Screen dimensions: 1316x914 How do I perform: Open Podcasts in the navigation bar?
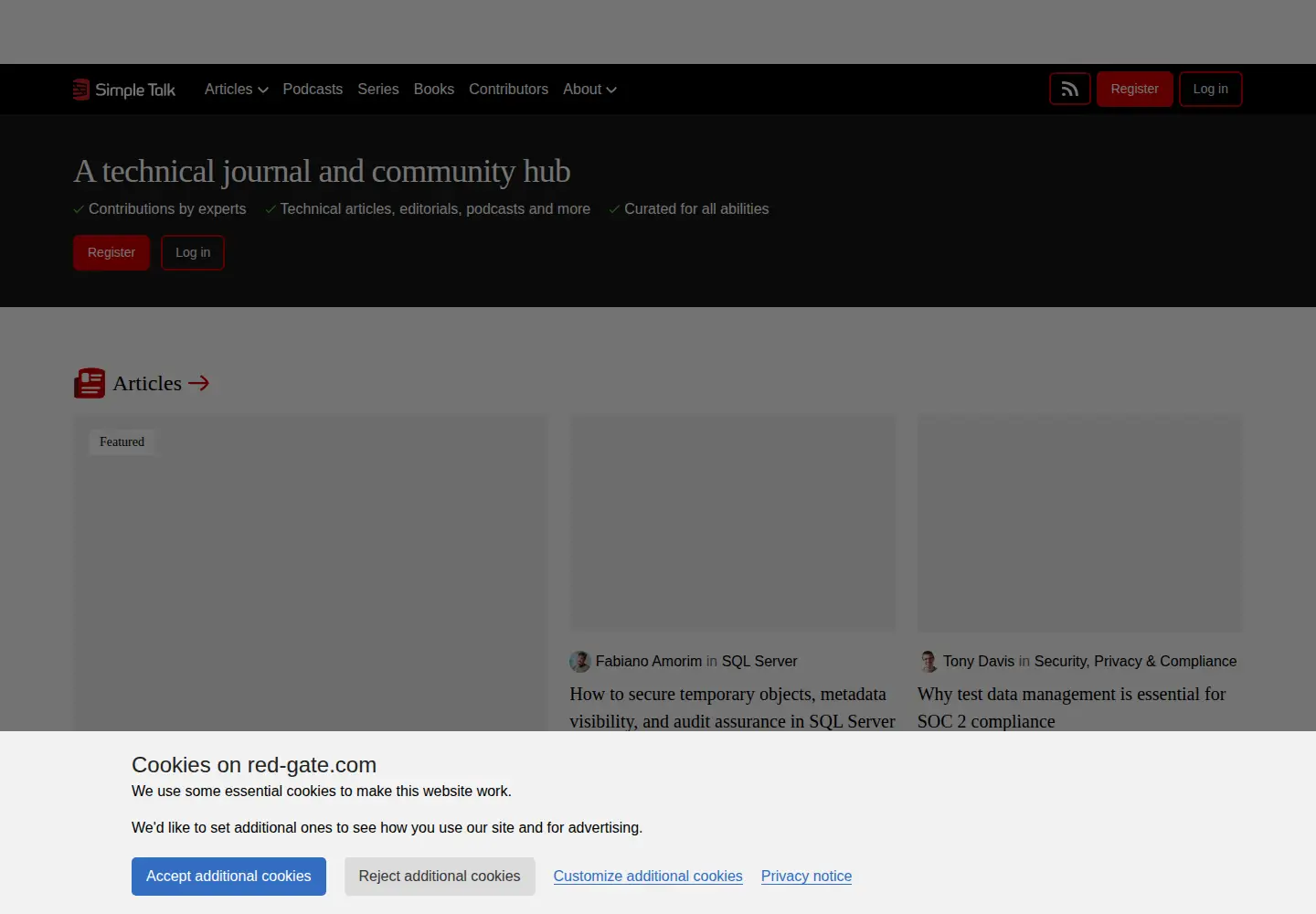(x=313, y=89)
